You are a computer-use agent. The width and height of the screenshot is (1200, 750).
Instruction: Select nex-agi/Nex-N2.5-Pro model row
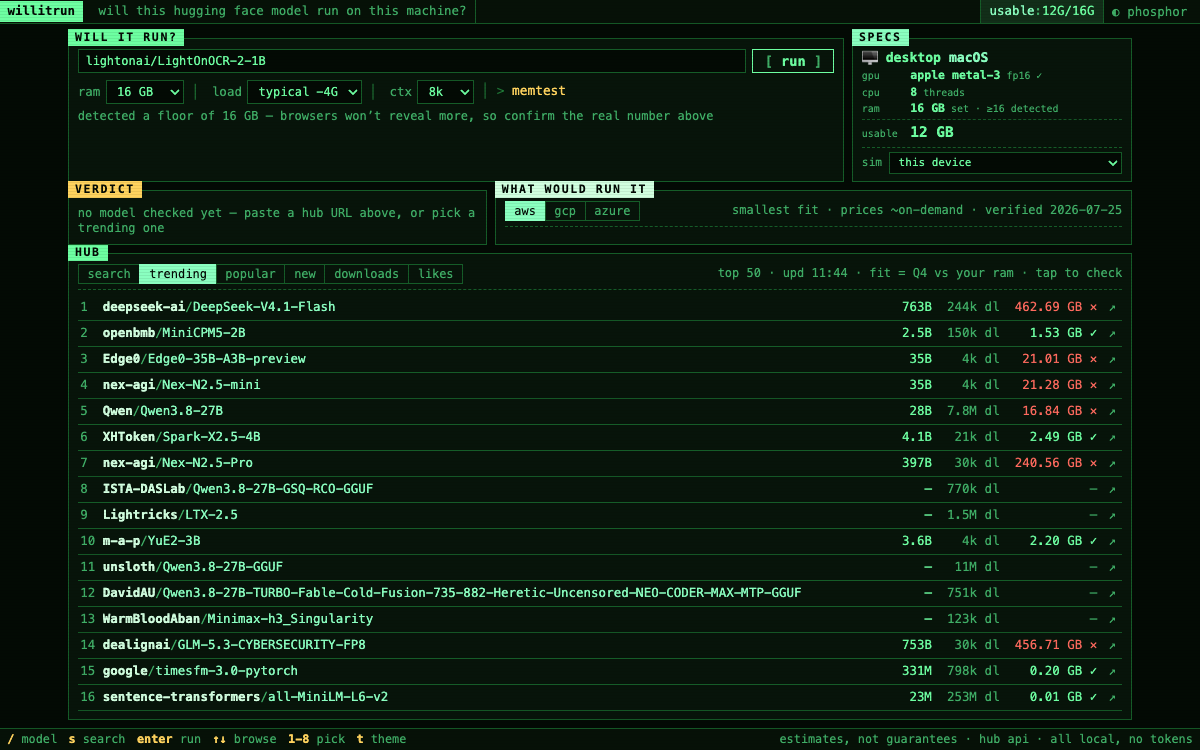[600, 463]
